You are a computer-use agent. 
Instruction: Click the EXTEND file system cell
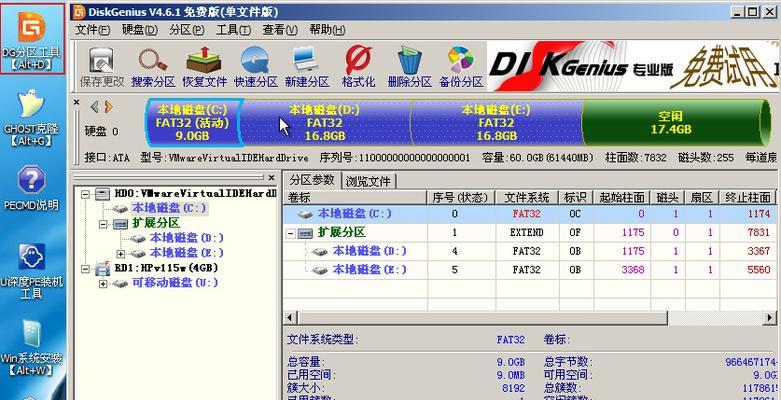pos(527,233)
